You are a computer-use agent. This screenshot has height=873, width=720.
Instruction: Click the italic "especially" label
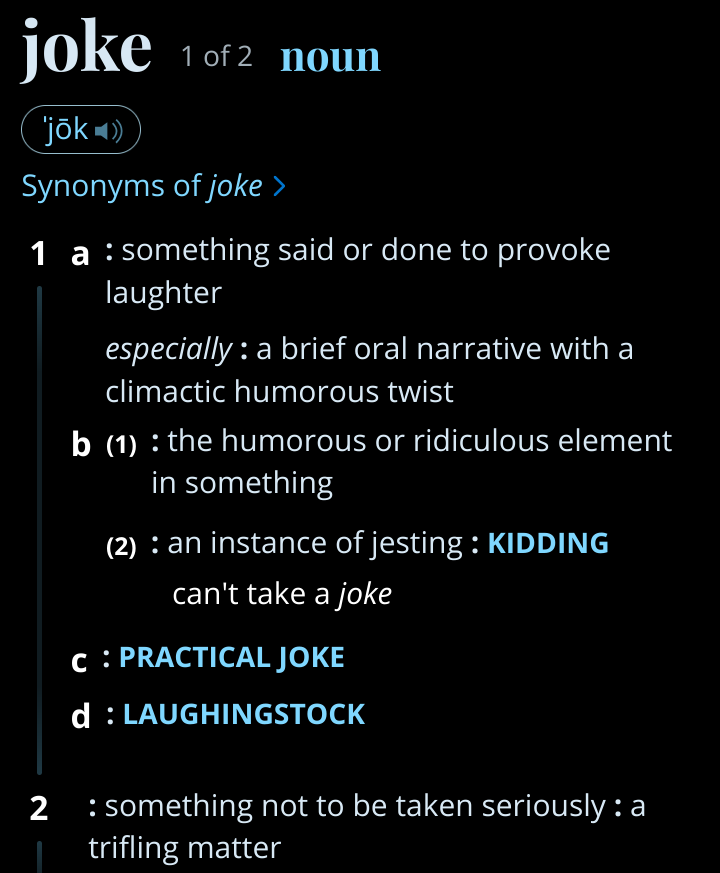coord(168,349)
